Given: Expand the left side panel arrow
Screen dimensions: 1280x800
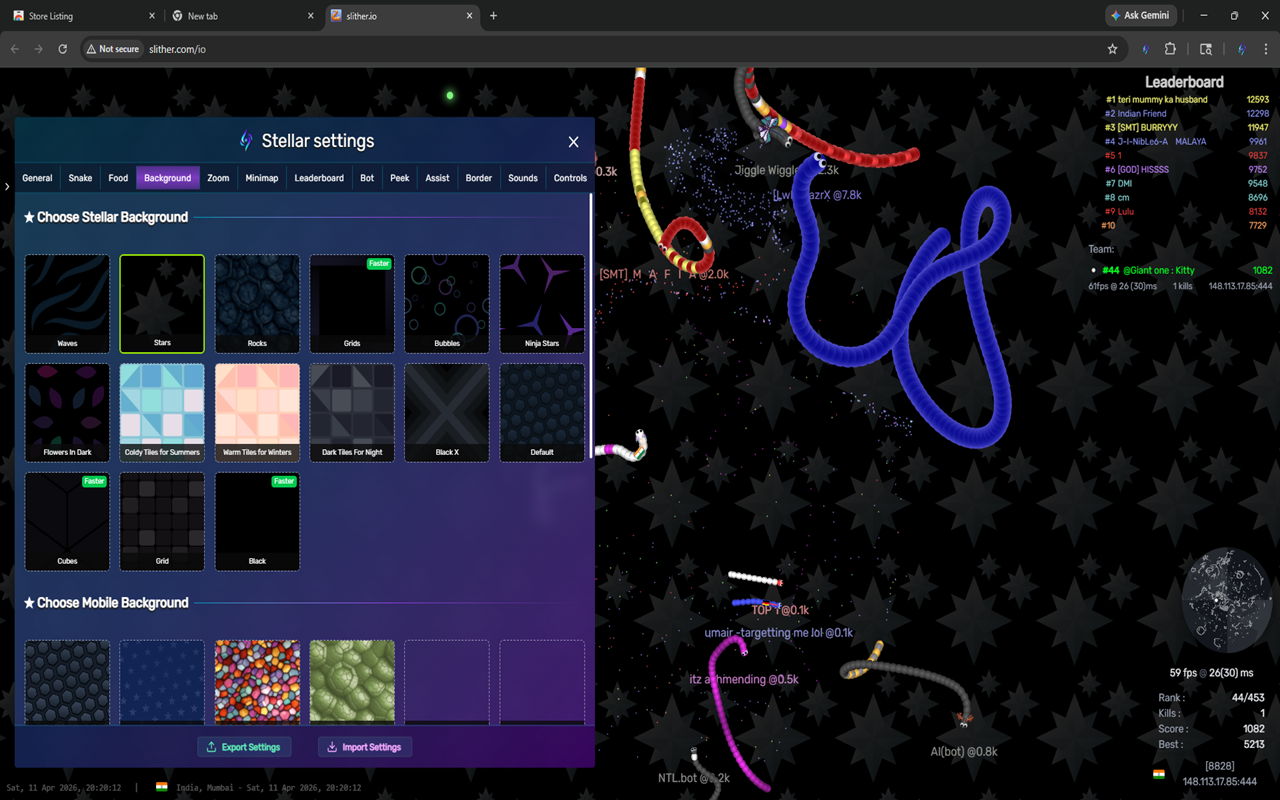Looking at the screenshot, I should [x=7, y=186].
